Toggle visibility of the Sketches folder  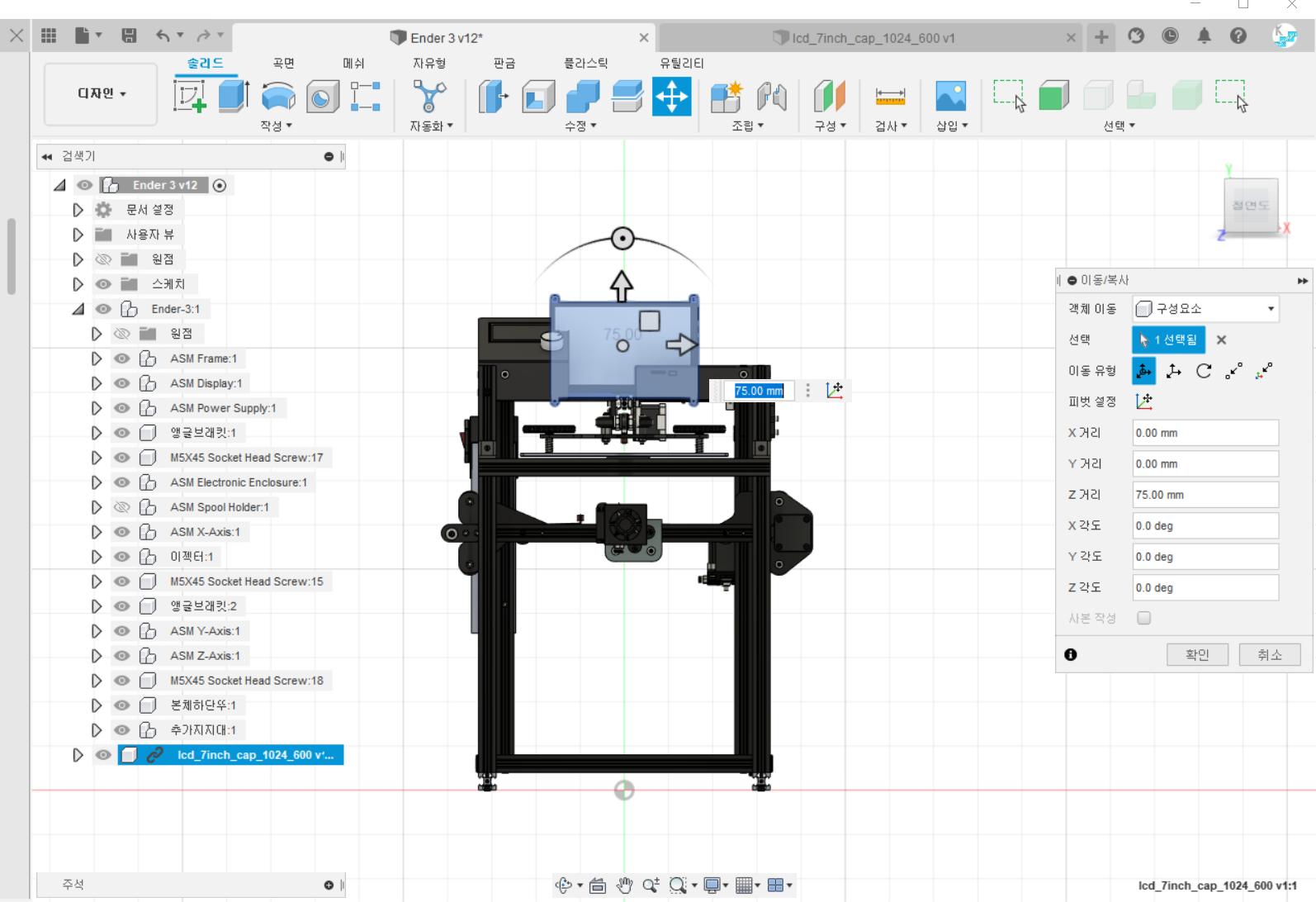point(103,284)
